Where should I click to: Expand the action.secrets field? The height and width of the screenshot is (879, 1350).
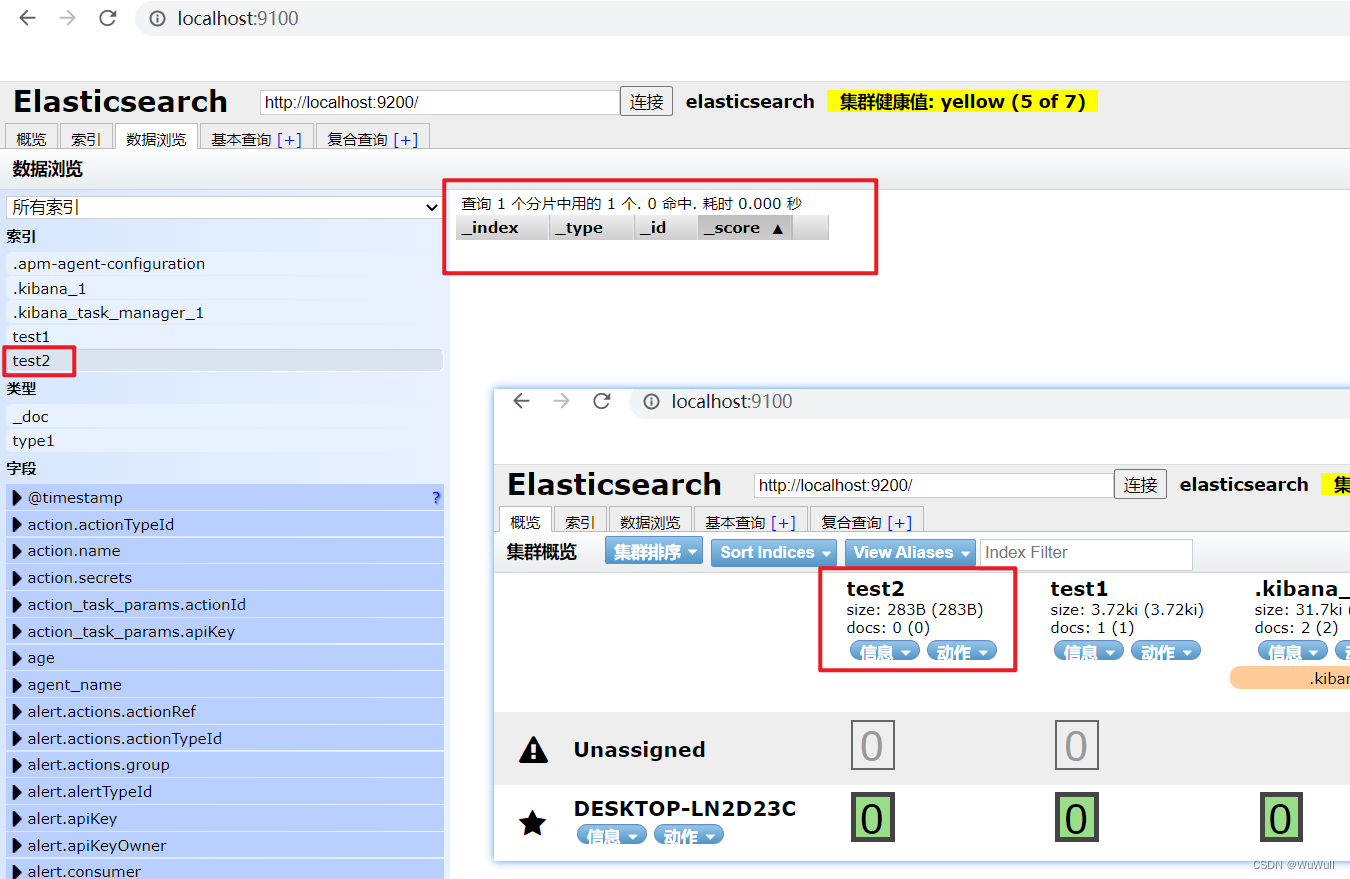17,578
